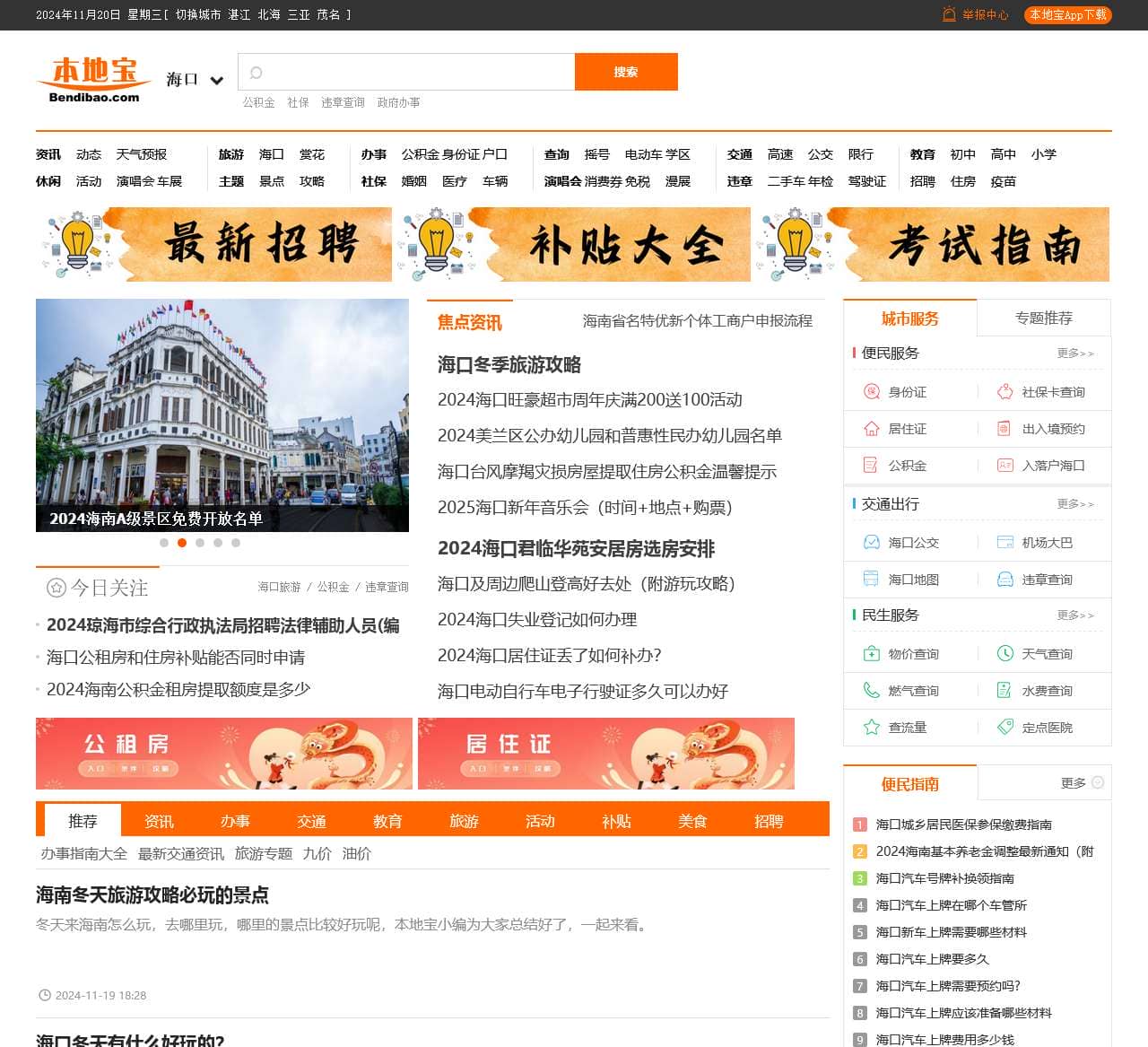Expand 民生服务 更多>> link
Image resolution: width=1148 pixels, height=1047 pixels.
tap(1075, 615)
